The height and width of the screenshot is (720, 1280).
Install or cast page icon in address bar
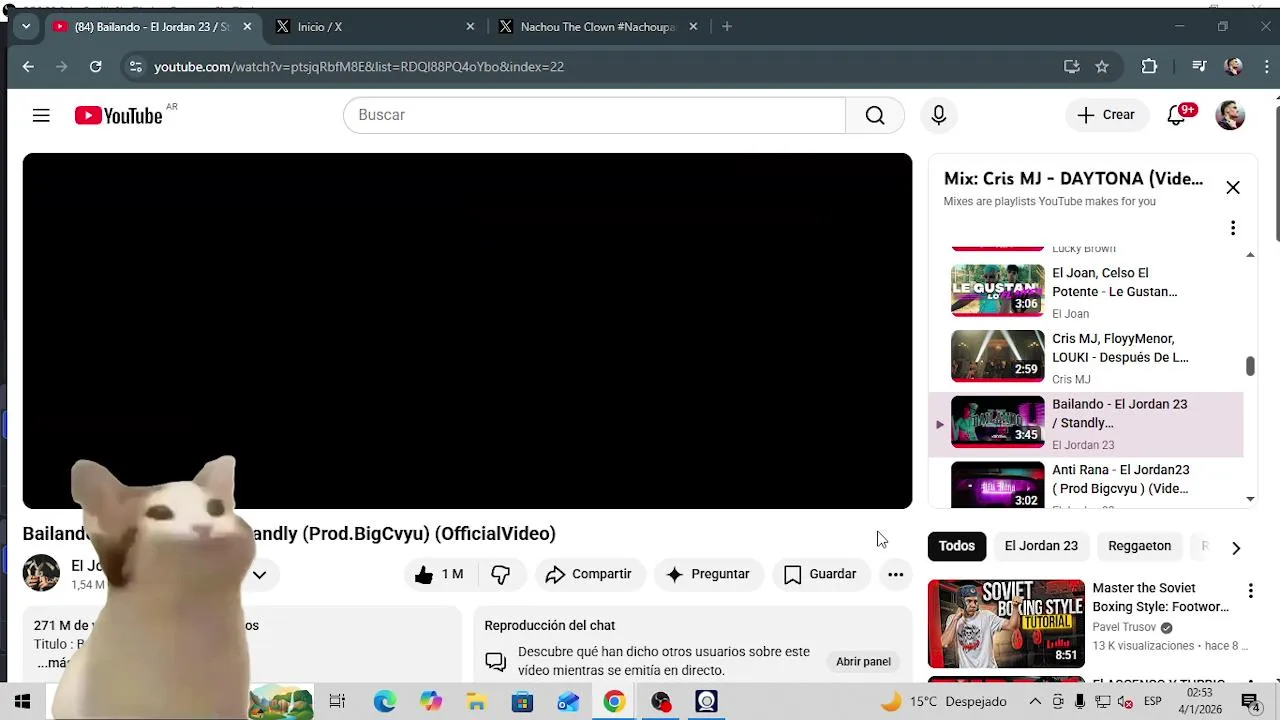pos(1071,67)
